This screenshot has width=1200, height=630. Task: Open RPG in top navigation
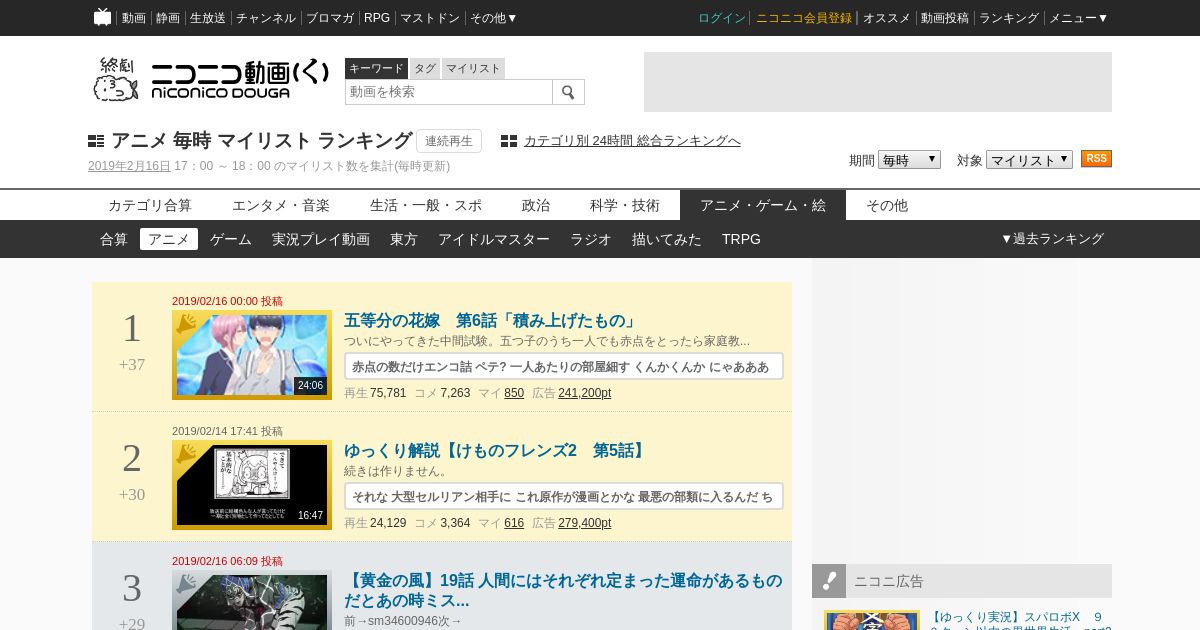click(377, 18)
